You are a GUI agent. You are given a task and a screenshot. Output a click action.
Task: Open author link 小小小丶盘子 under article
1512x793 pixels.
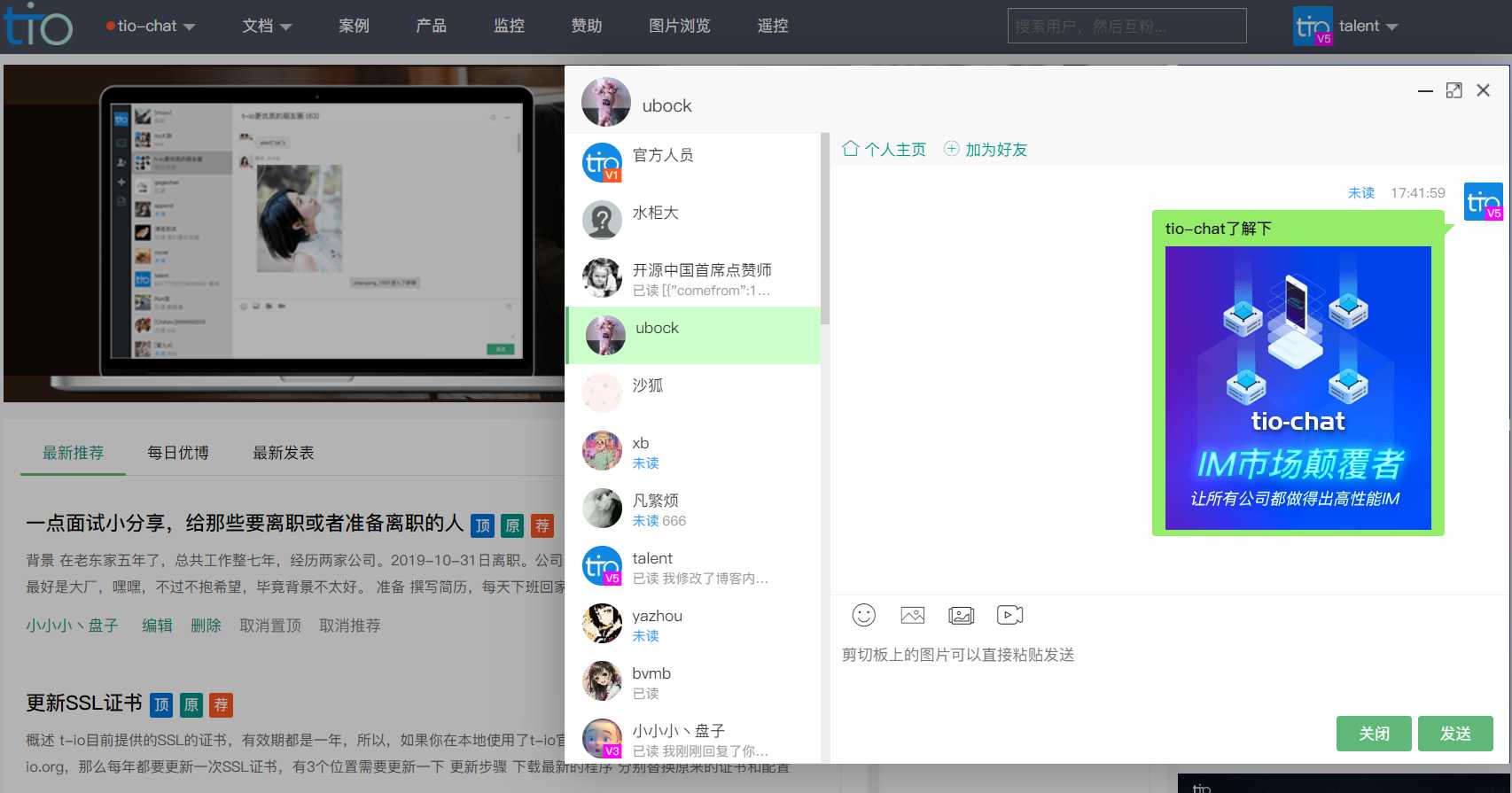tap(72, 626)
